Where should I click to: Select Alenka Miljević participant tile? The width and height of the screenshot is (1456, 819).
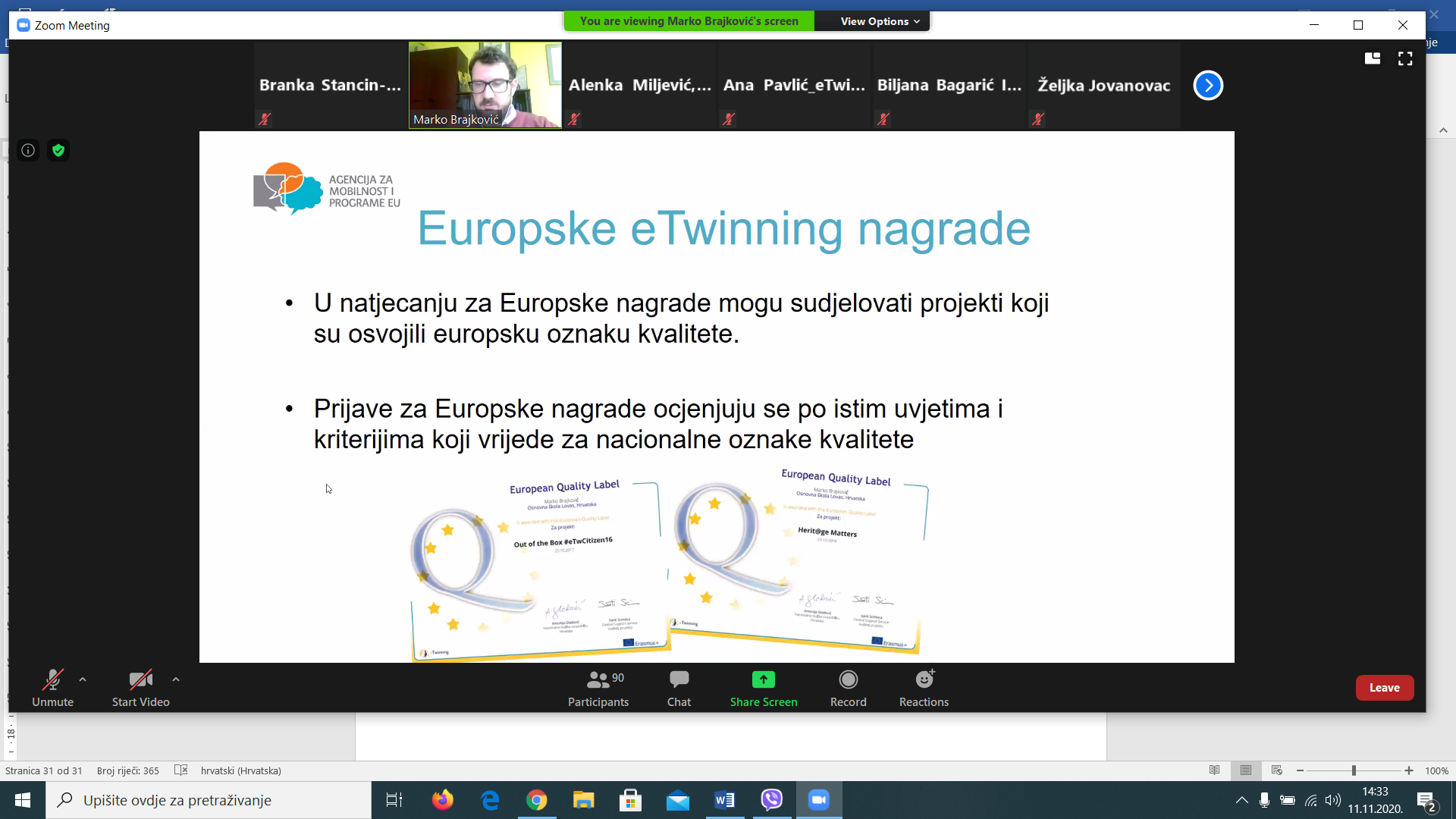tap(640, 85)
